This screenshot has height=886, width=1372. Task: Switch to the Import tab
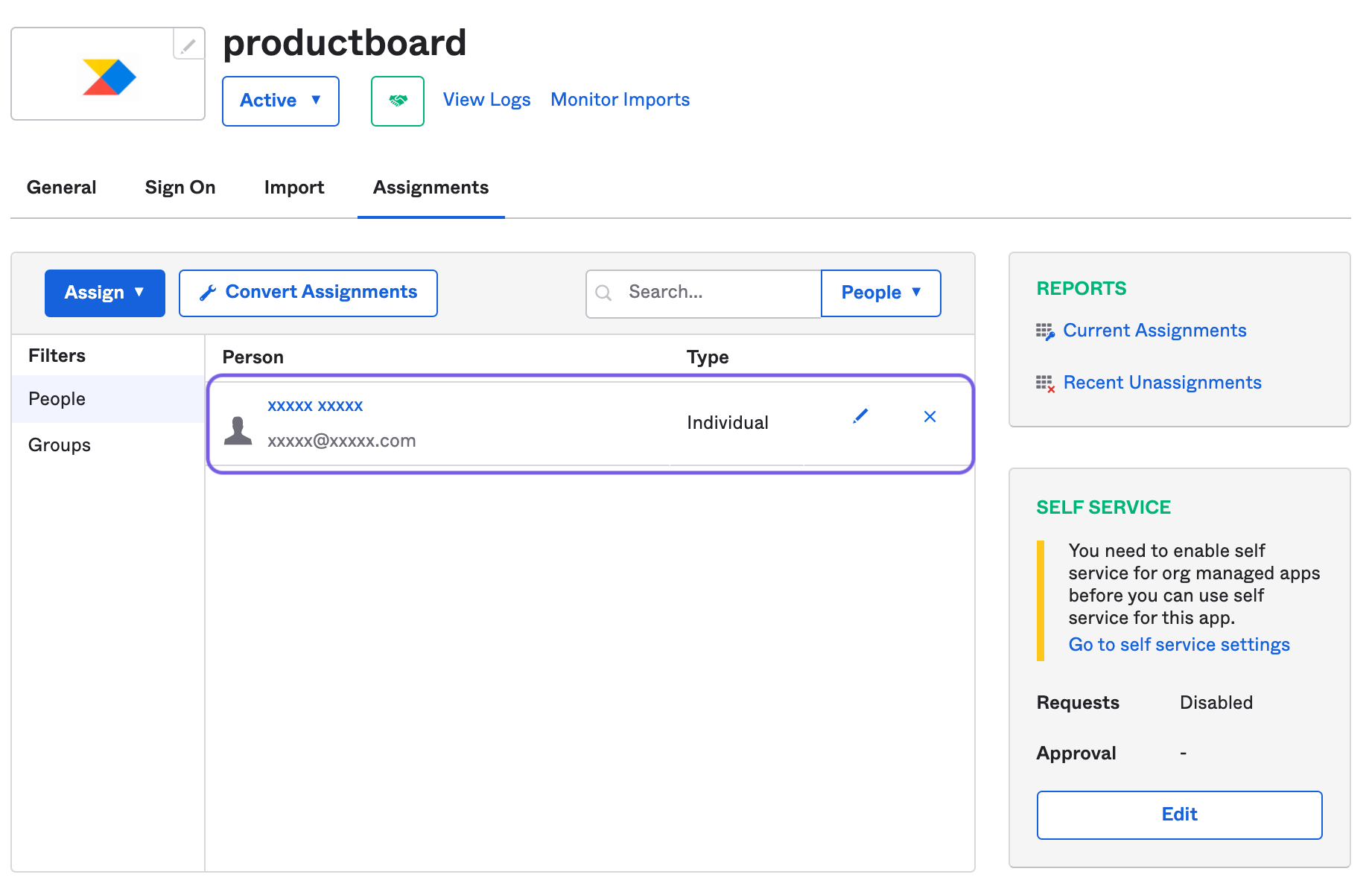[294, 188]
